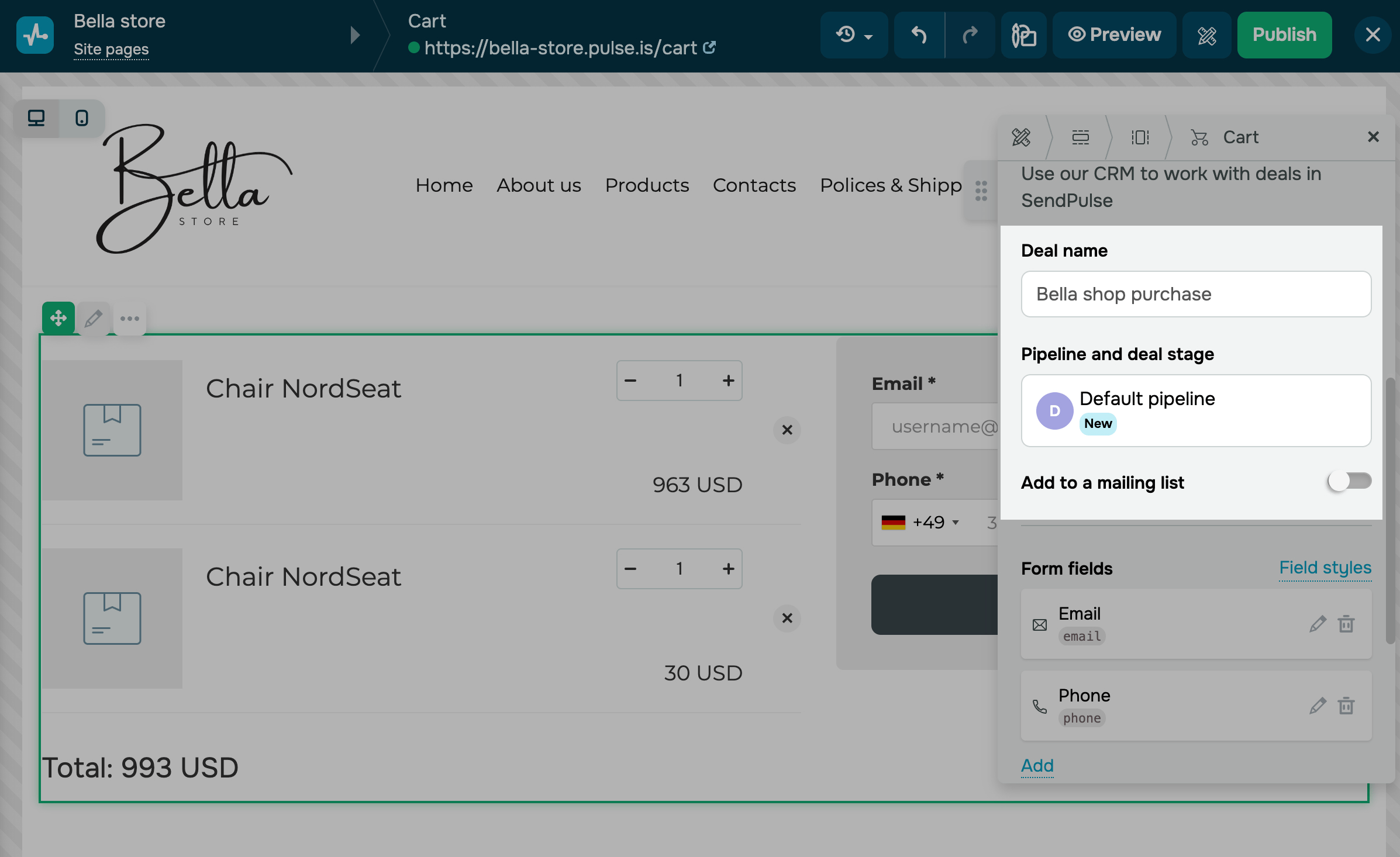Remove the first Chair NordSeat from cart
The height and width of the screenshot is (857, 1400).
tap(787, 430)
